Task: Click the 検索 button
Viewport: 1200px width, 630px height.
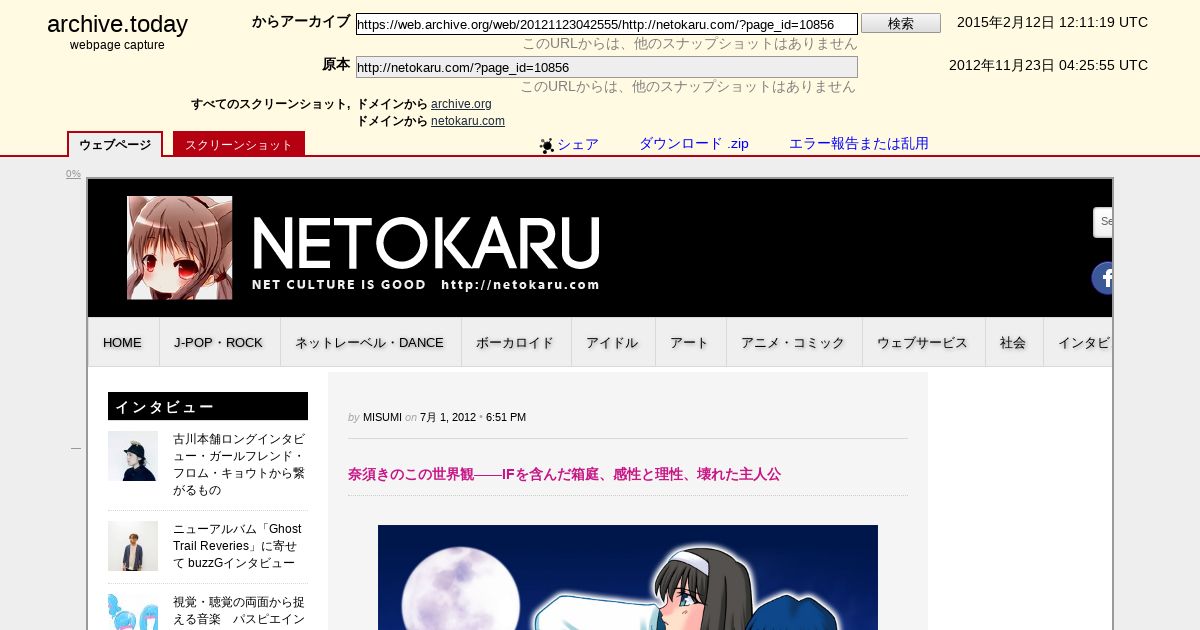Action: (901, 23)
